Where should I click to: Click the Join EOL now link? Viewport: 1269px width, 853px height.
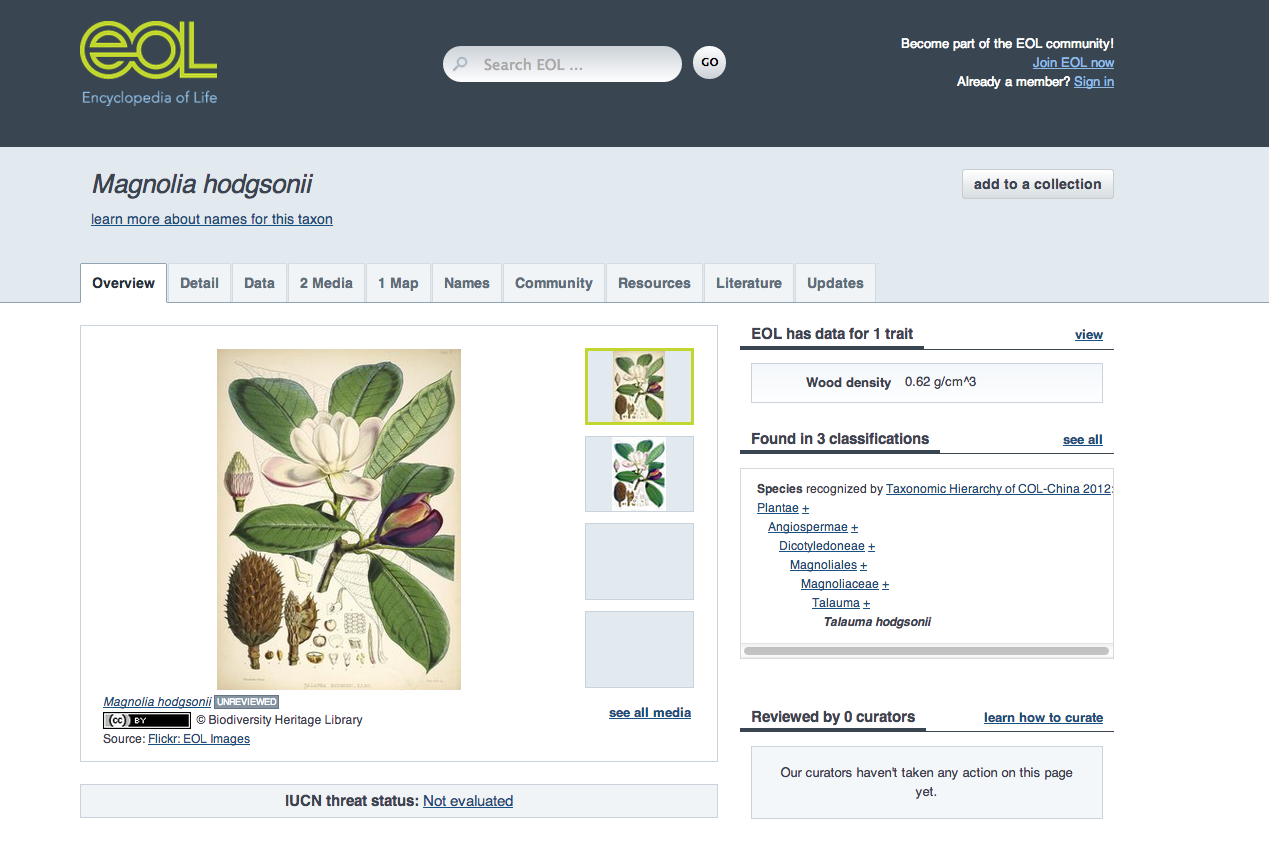(1073, 63)
